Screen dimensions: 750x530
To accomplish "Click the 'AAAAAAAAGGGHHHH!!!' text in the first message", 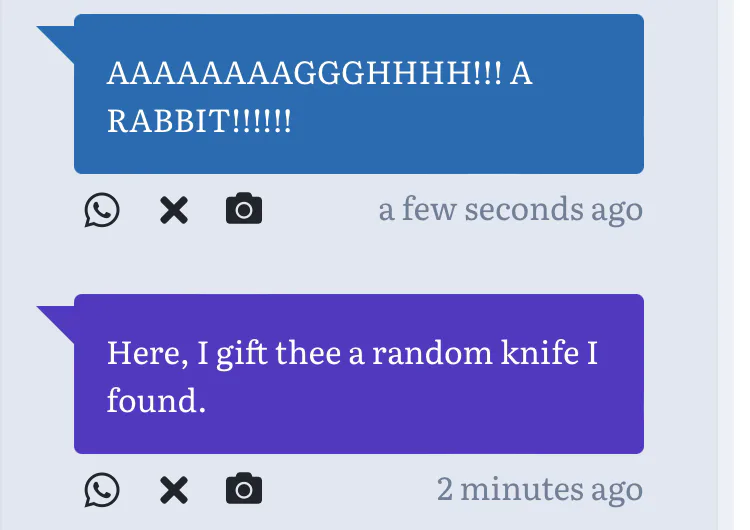I will click(305, 74).
